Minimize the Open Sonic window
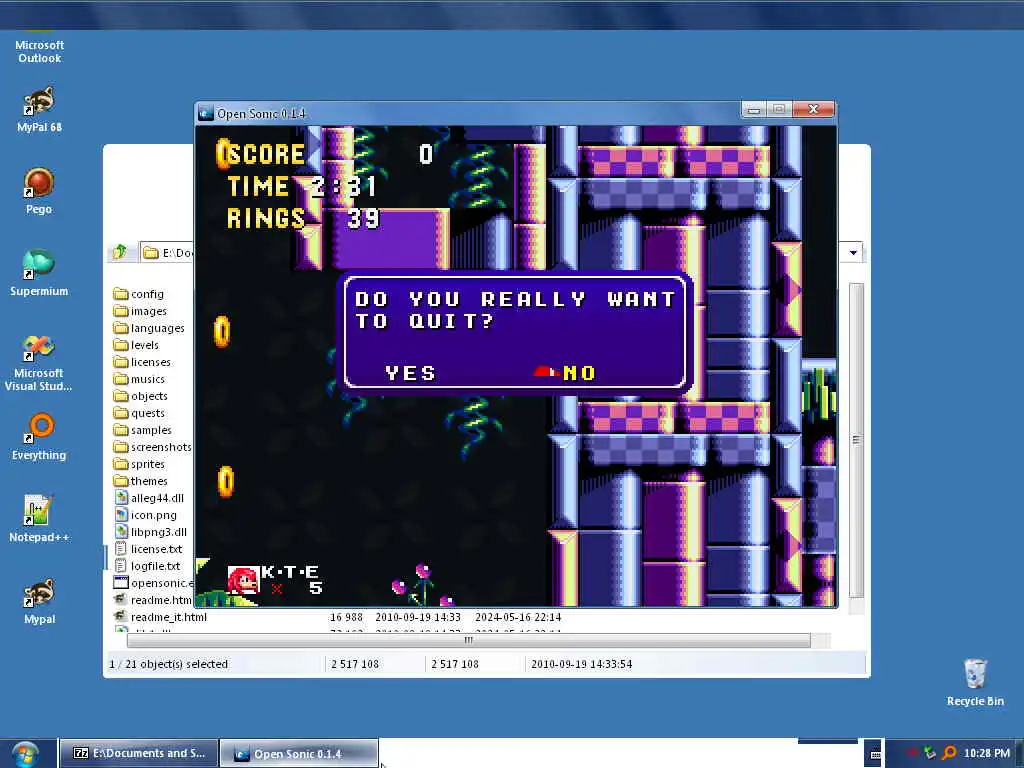This screenshot has width=1024, height=768. coord(754,110)
